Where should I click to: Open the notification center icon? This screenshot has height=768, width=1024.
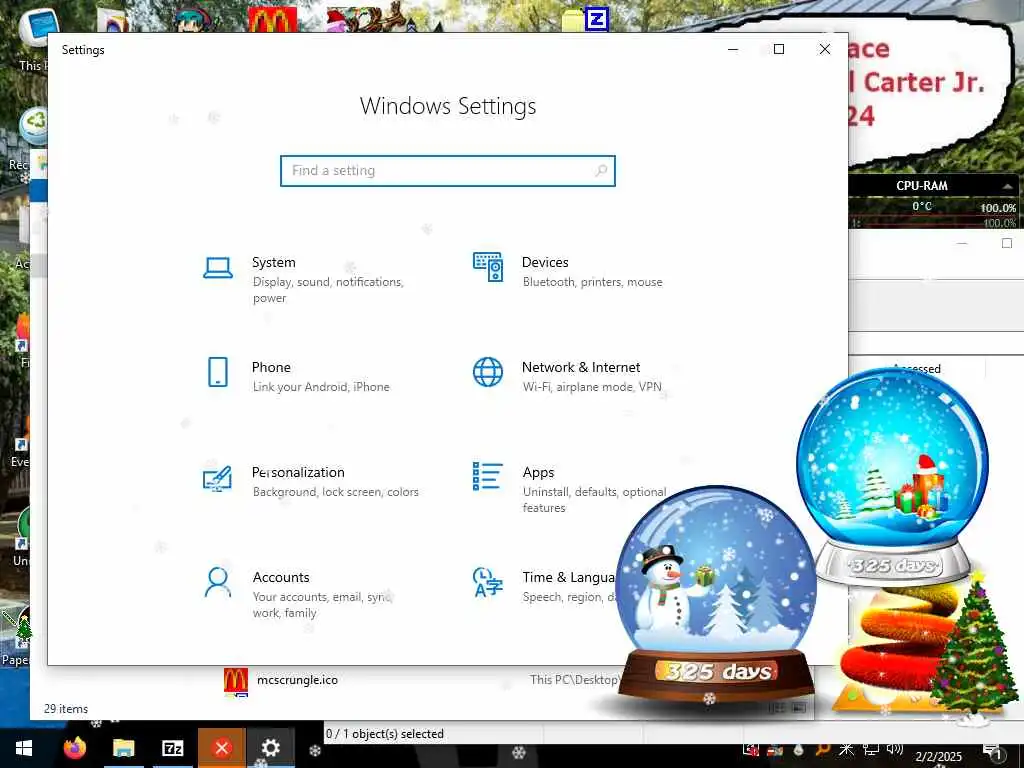pyautogui.click(x=992, y=752)
